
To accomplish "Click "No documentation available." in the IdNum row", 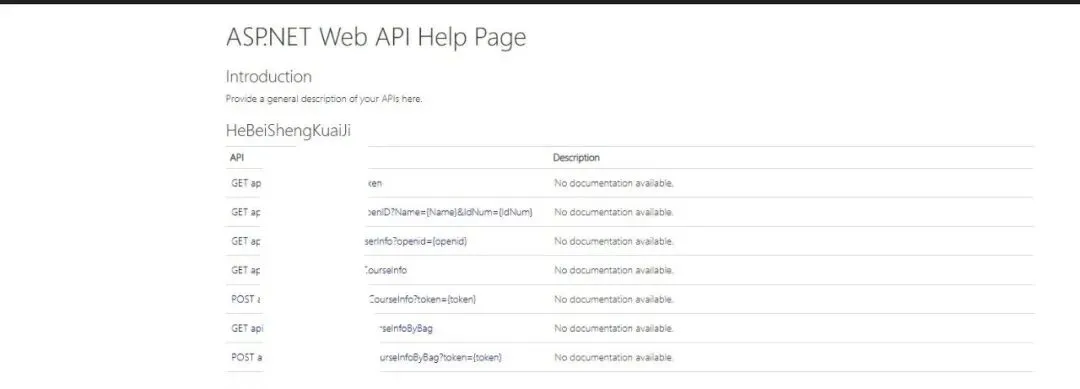I will coord(613,212).
